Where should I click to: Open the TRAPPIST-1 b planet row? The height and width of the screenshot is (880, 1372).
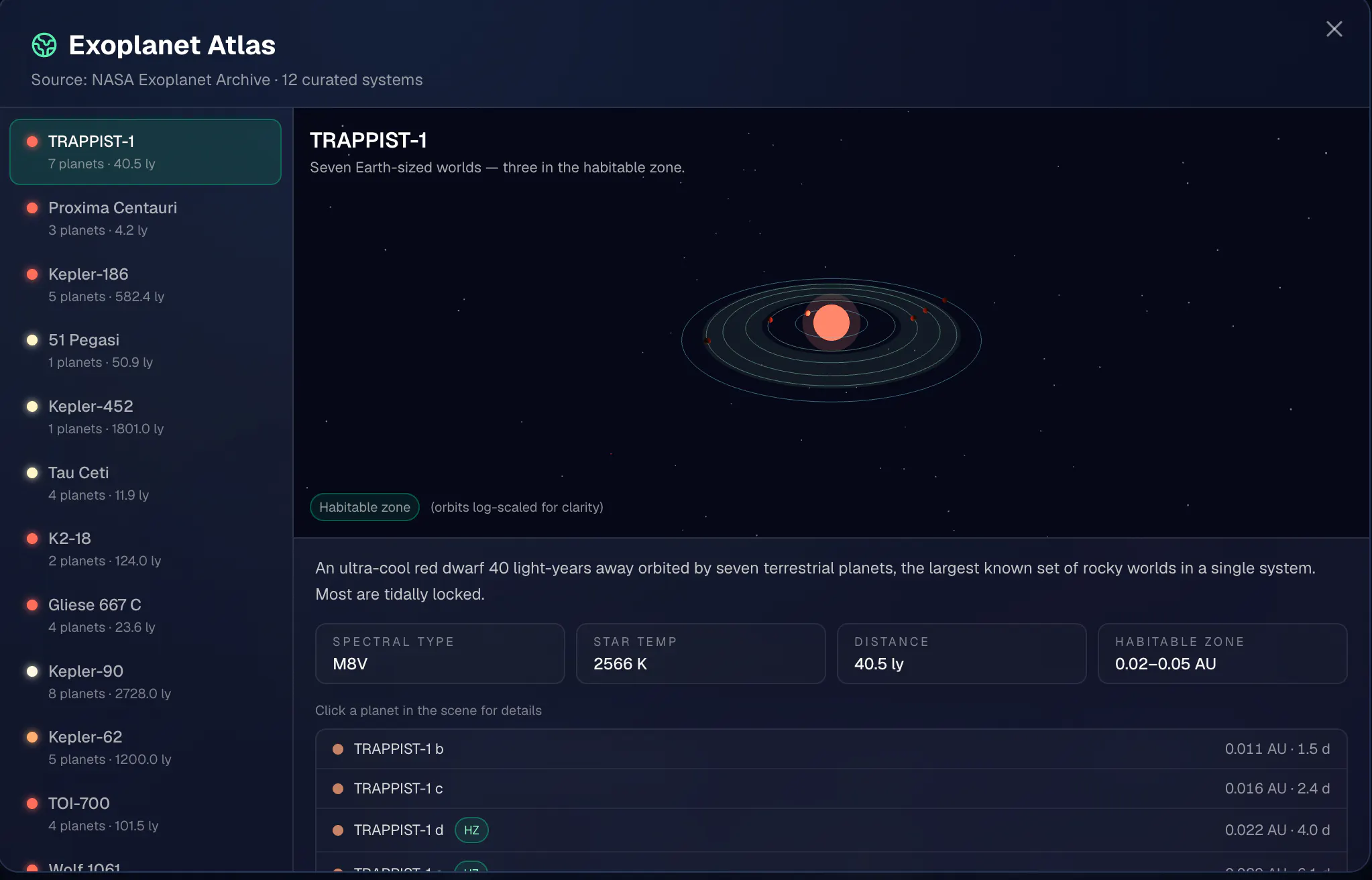point(831,749)
